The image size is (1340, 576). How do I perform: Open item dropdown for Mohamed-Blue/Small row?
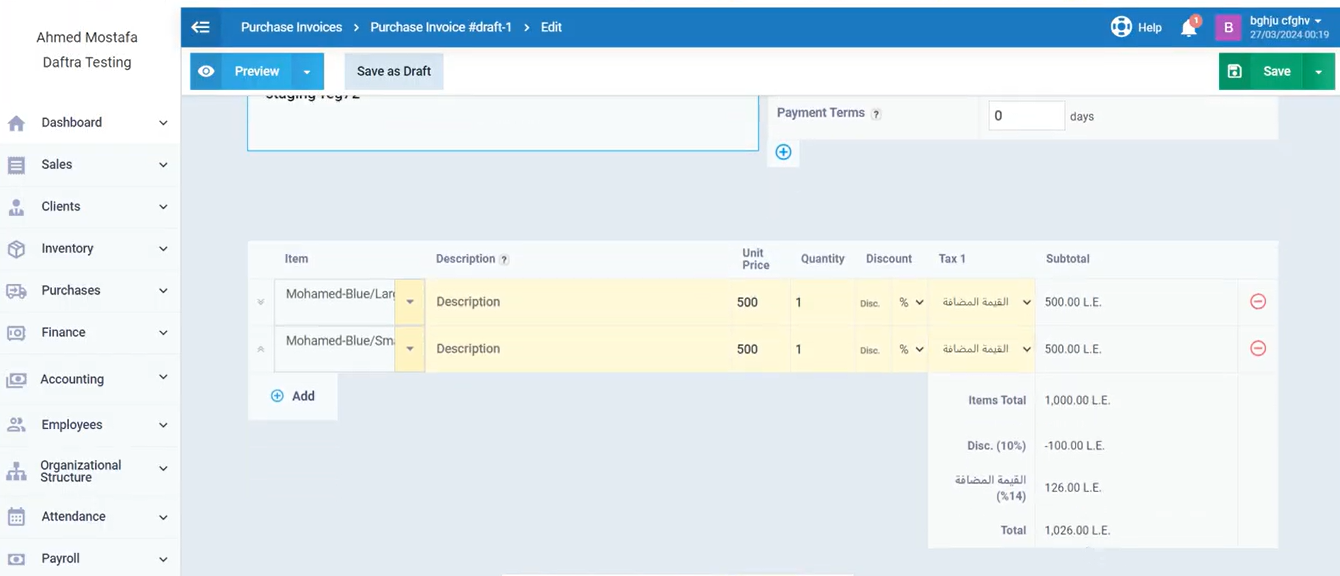click(x=410, y=349)
